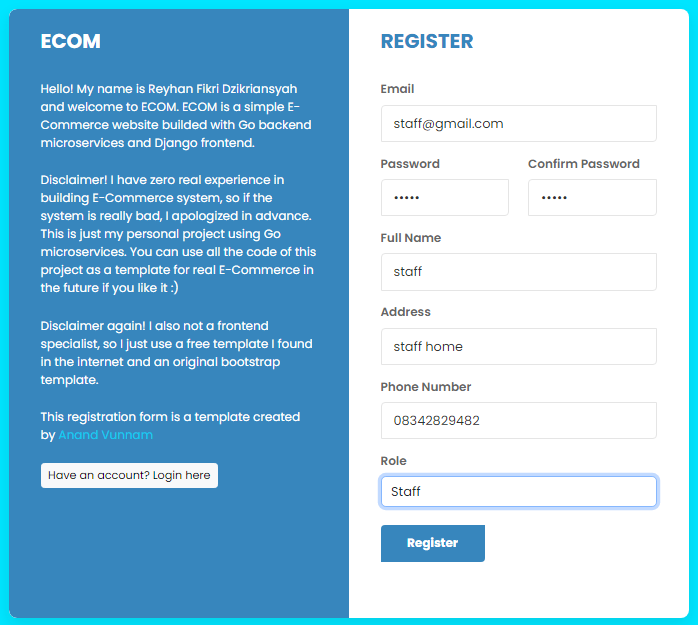
Task: Click 'Have an account? Login here' button
Action: [129, 475]
